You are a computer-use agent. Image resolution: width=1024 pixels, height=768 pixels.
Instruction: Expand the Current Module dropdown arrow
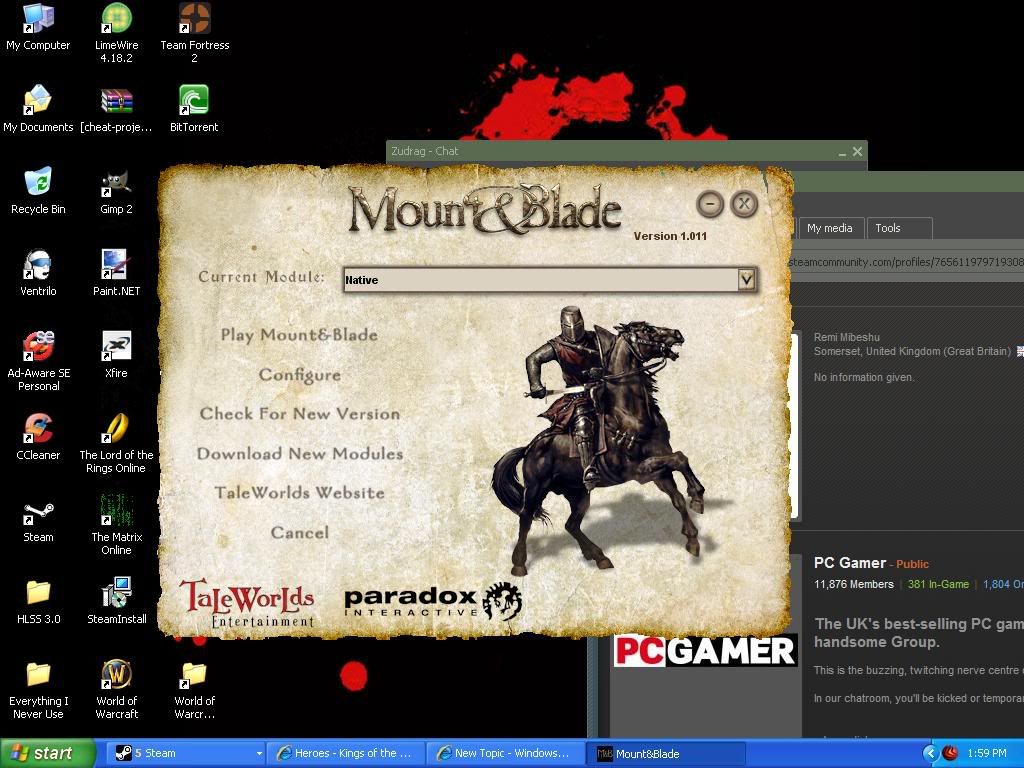[x=746, y=280]
